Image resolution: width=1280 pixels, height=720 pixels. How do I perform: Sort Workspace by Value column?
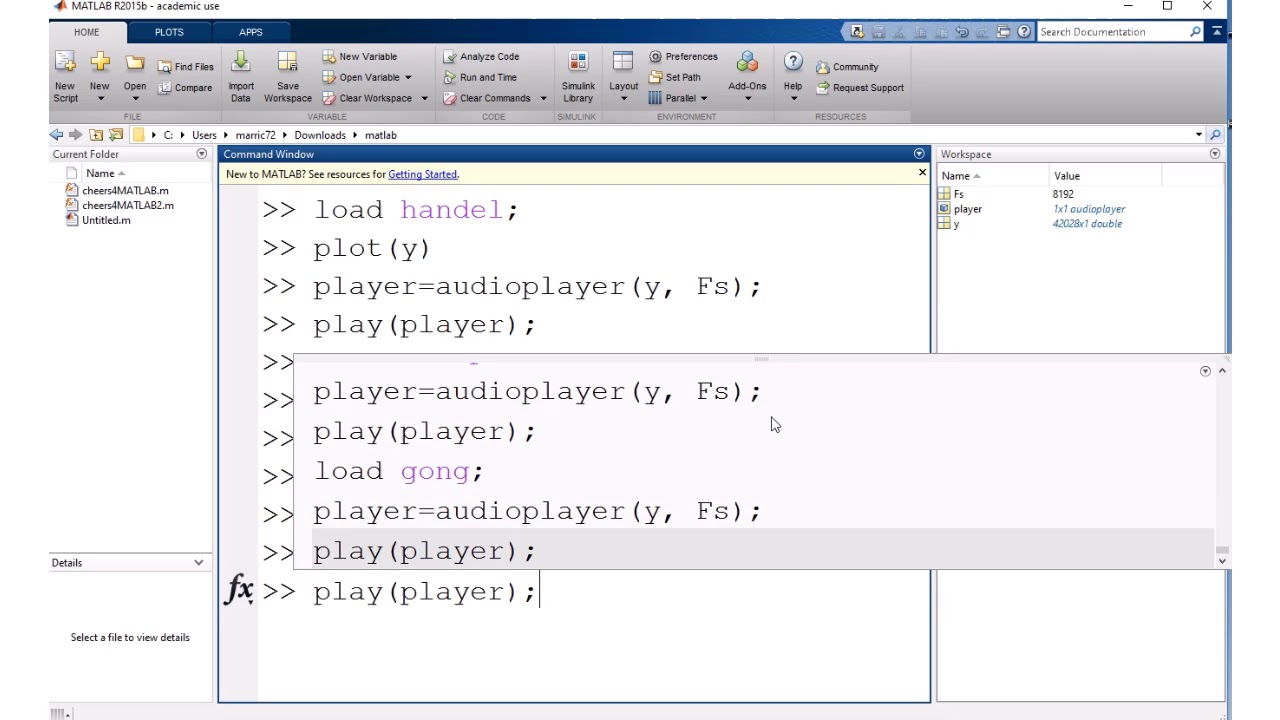click(x=1066, y=176)
